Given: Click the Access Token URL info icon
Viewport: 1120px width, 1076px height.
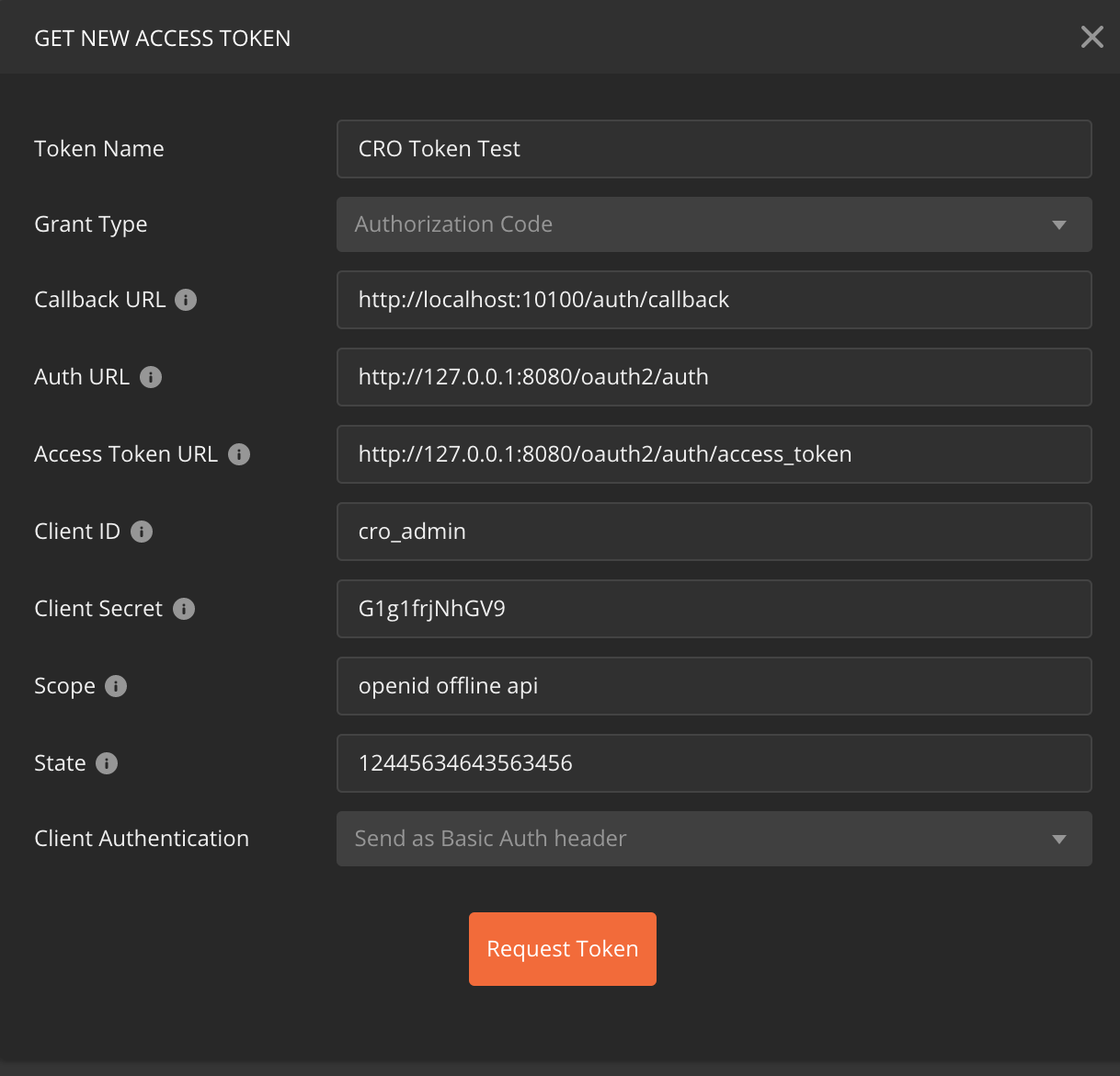Looking at the screenshot, I should point(239,454).
